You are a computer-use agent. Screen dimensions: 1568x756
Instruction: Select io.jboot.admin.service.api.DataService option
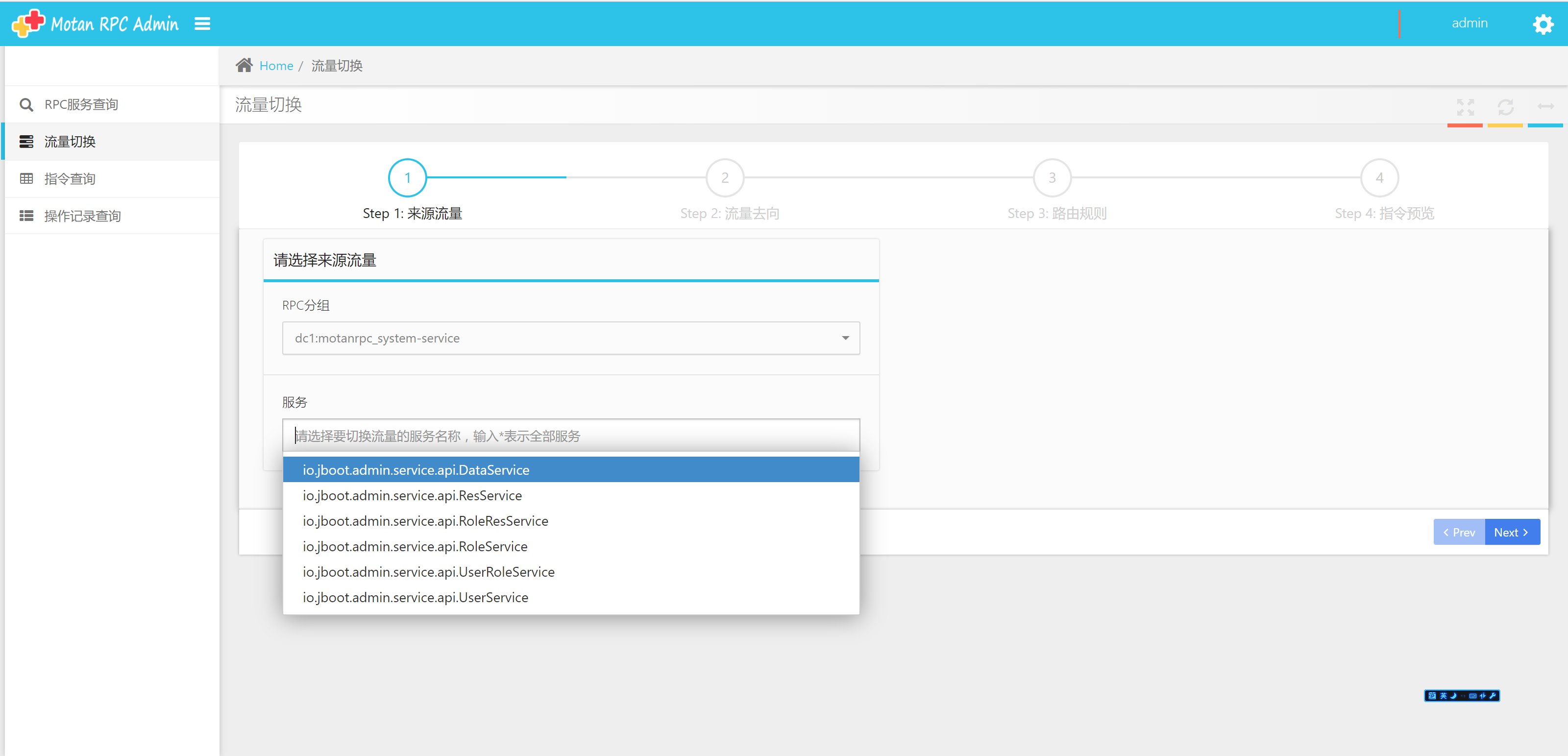[416, 470]
